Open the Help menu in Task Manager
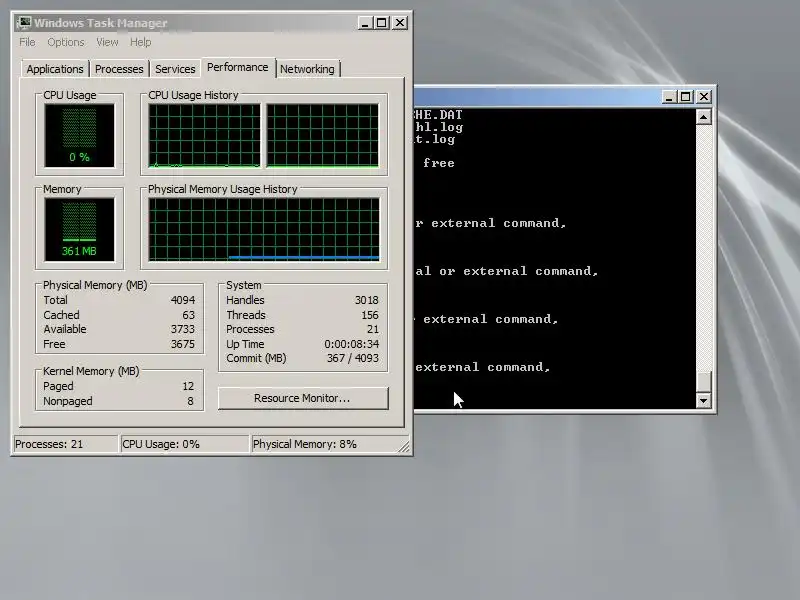Image resolution: width=800 pixels, height=600 pixels. [x=140, y=42]
